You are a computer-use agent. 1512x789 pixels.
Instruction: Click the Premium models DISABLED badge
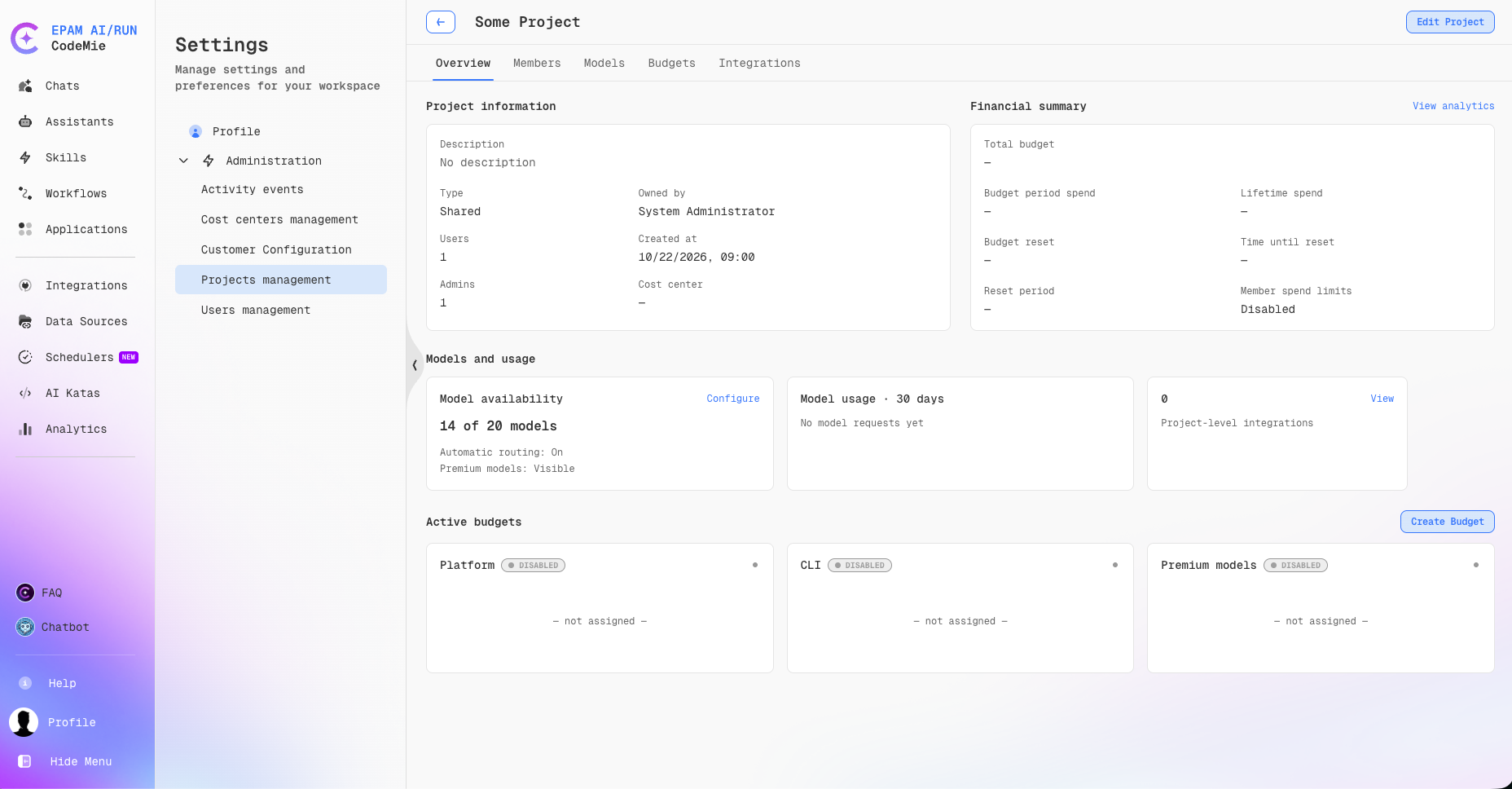pyautogui.click(x=1295, y=565)
